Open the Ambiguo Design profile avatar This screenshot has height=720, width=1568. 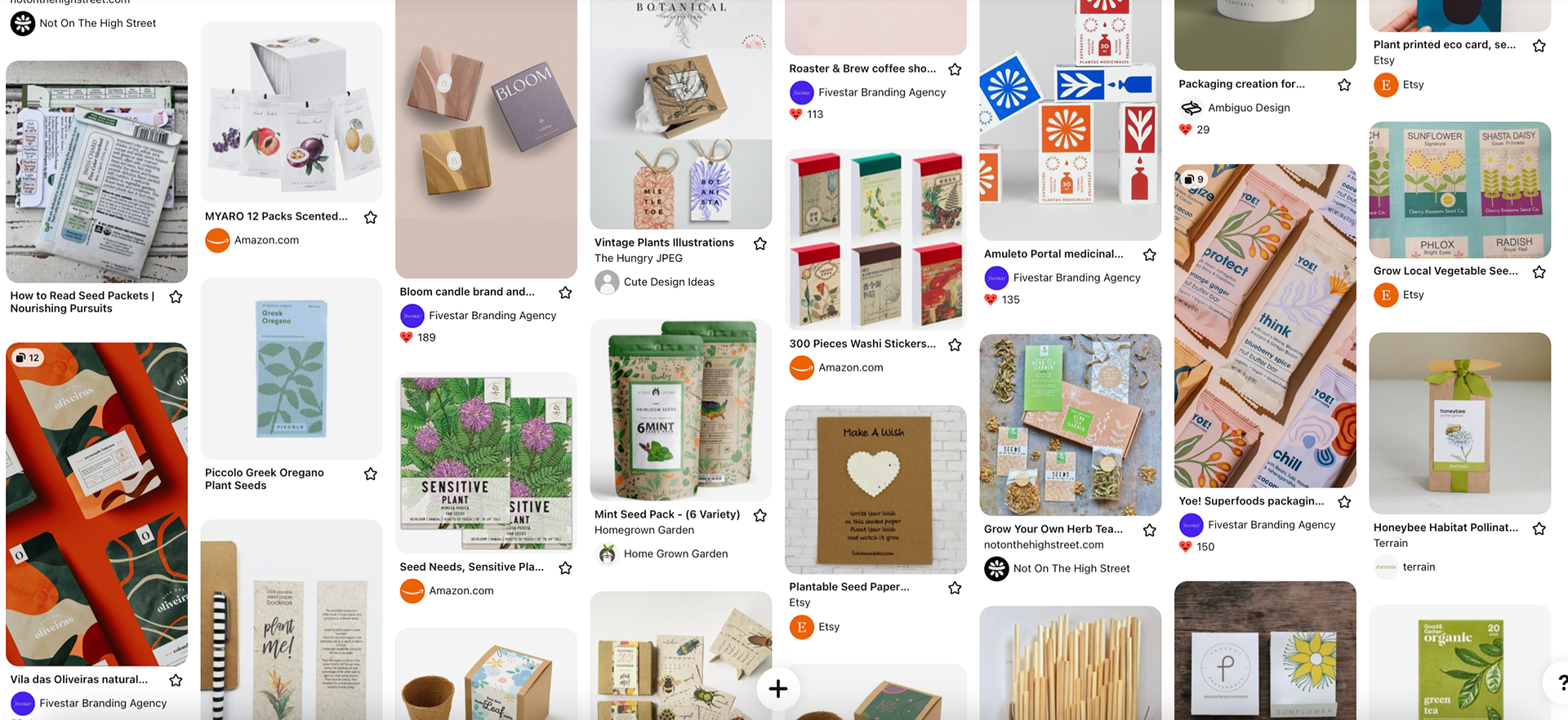coord(1192,108)
